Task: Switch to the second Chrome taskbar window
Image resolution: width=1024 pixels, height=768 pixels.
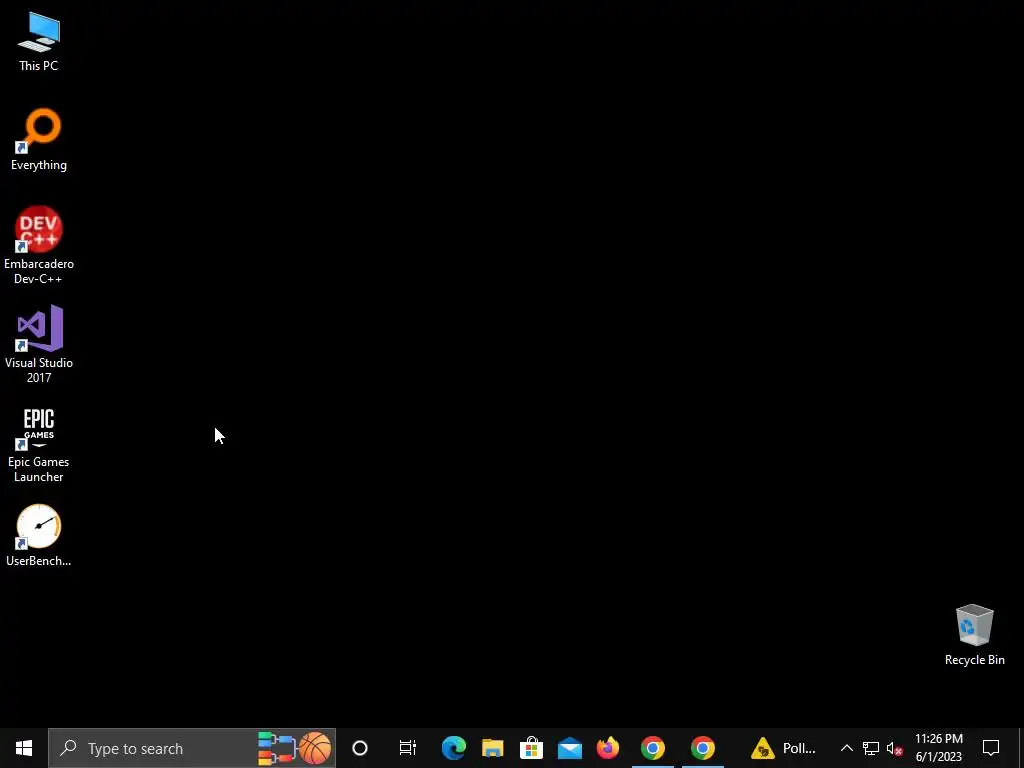Action: pos(703,748)
